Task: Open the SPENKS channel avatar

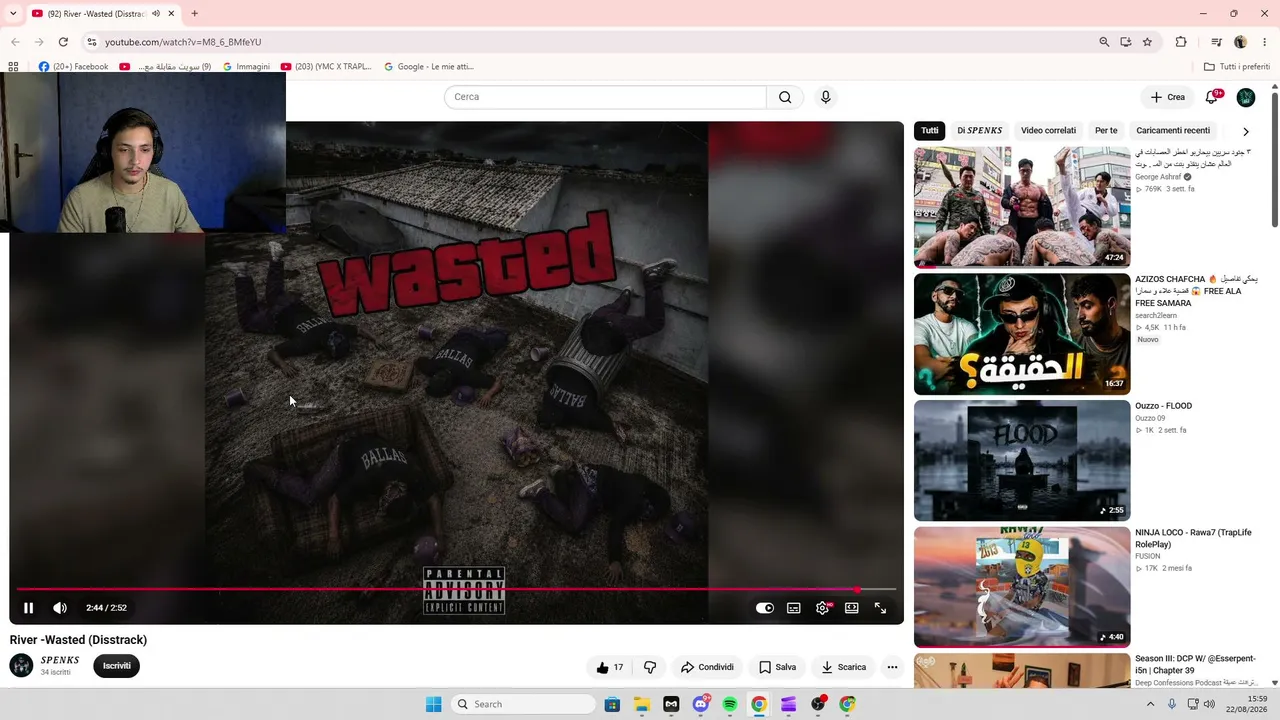Action: coord(21,666)
